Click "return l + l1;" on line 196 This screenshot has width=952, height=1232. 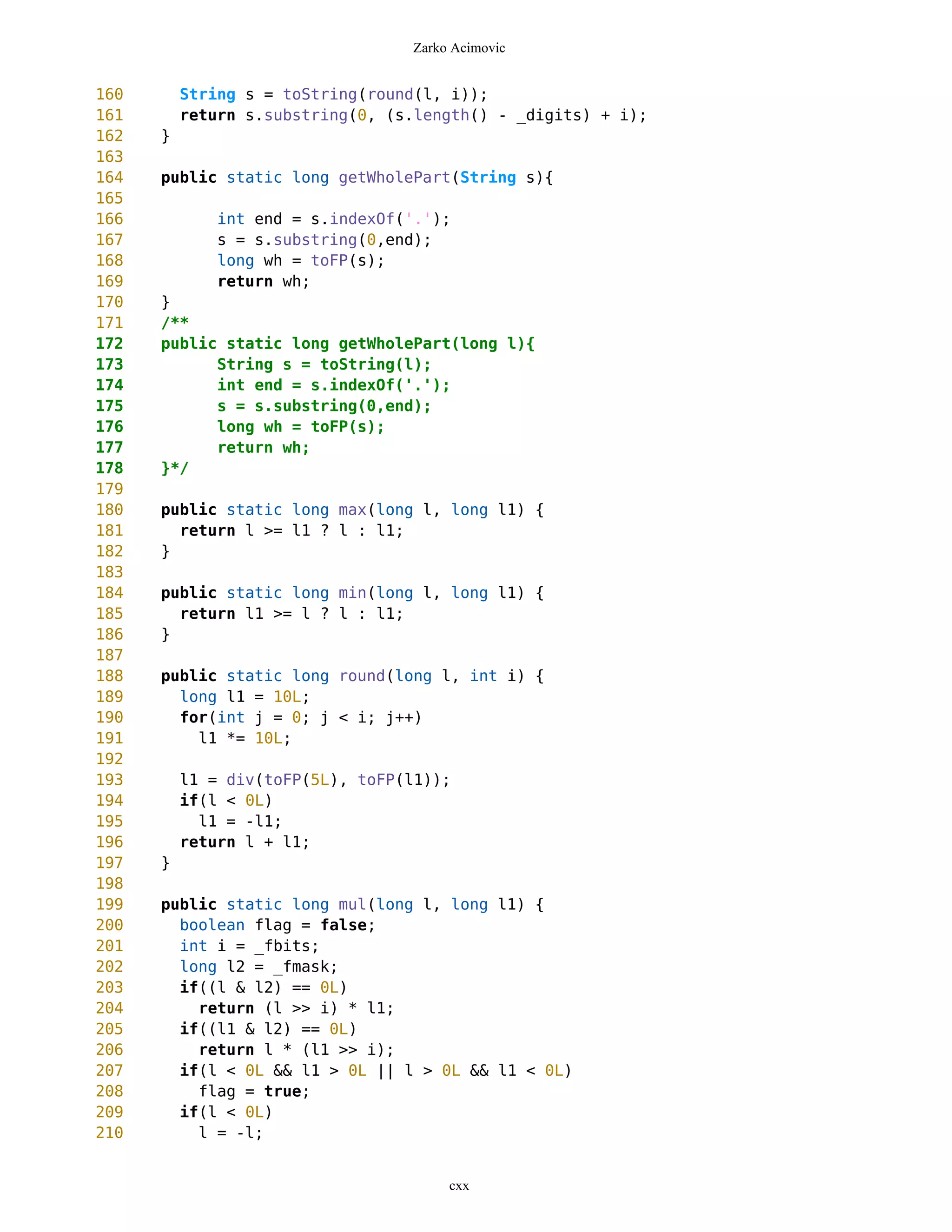tap(245, 842)
